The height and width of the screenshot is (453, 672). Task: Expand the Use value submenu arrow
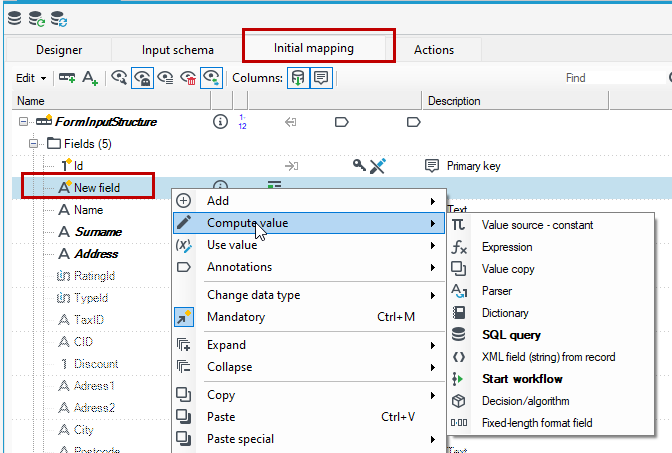(x=433, y=245)
